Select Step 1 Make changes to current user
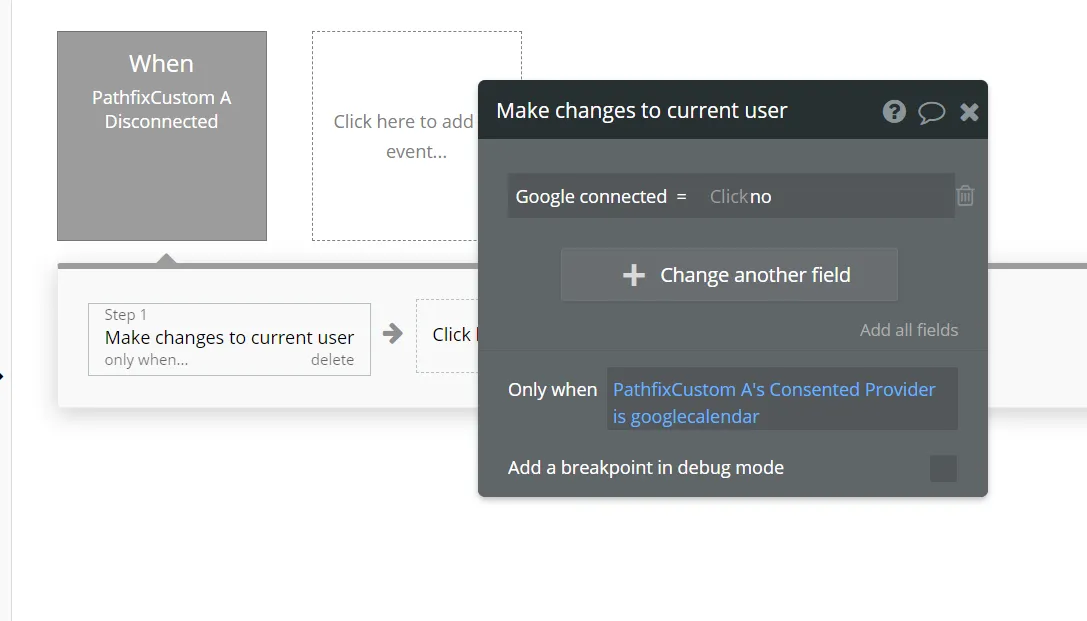This screenshot has height=621, width=1087. (x=229, y=339)
